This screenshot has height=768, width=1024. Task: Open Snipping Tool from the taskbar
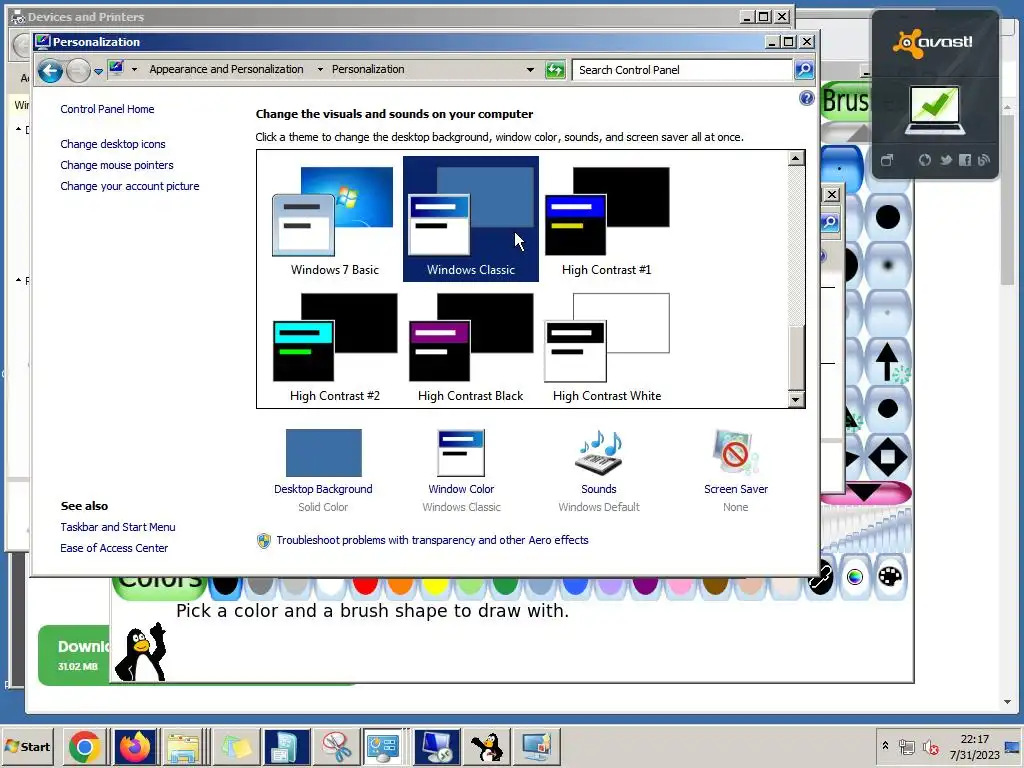pos(337,747)
